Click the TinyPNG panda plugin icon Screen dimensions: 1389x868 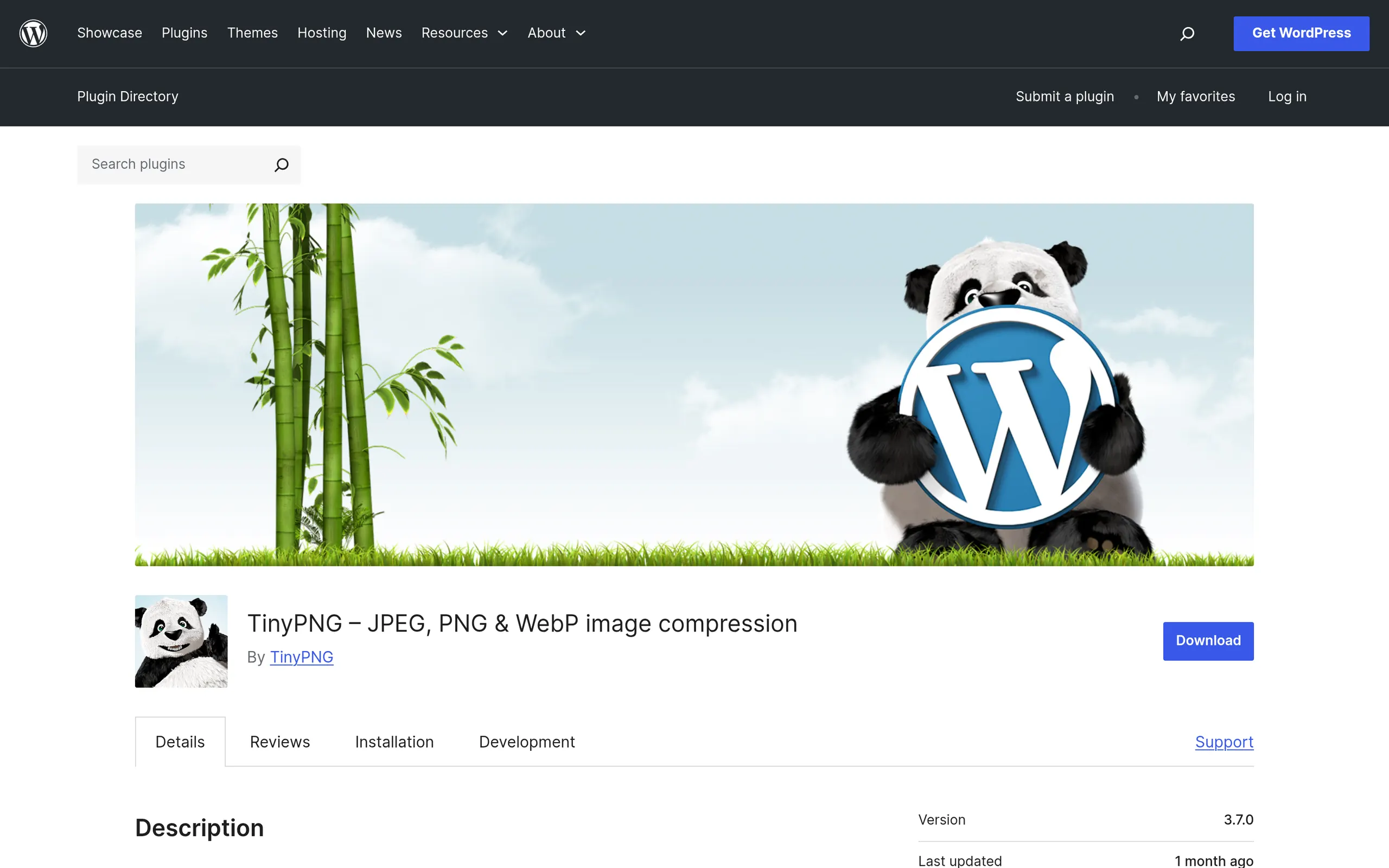coord(181,641)
